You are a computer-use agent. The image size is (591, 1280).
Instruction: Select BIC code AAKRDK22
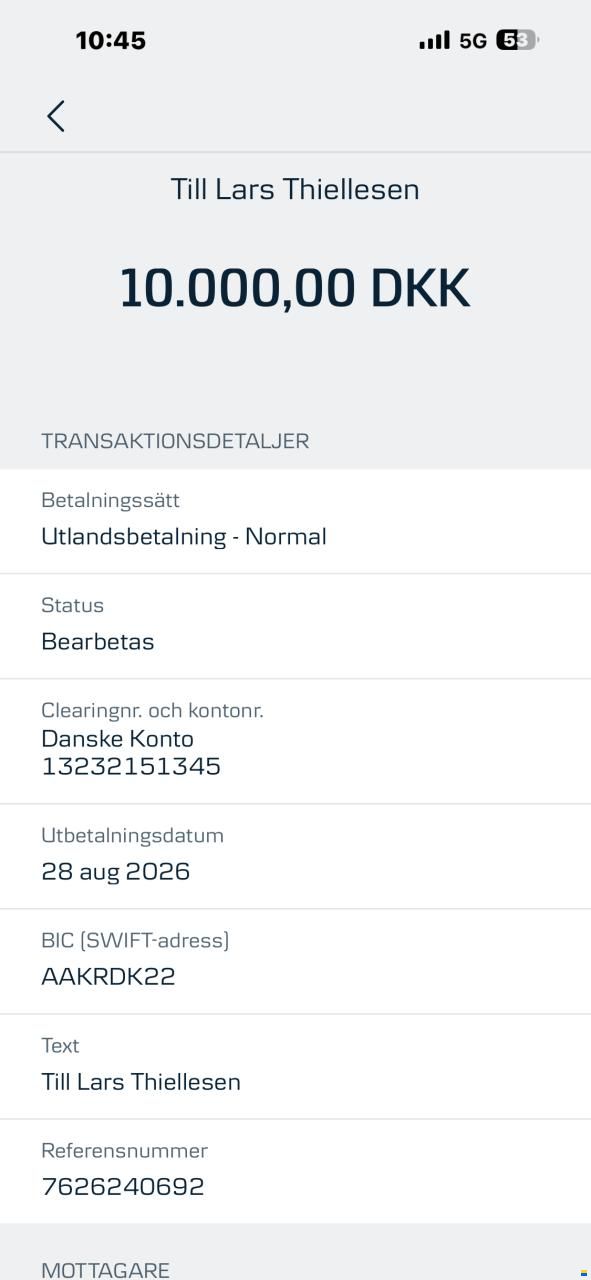click(108, 977)
